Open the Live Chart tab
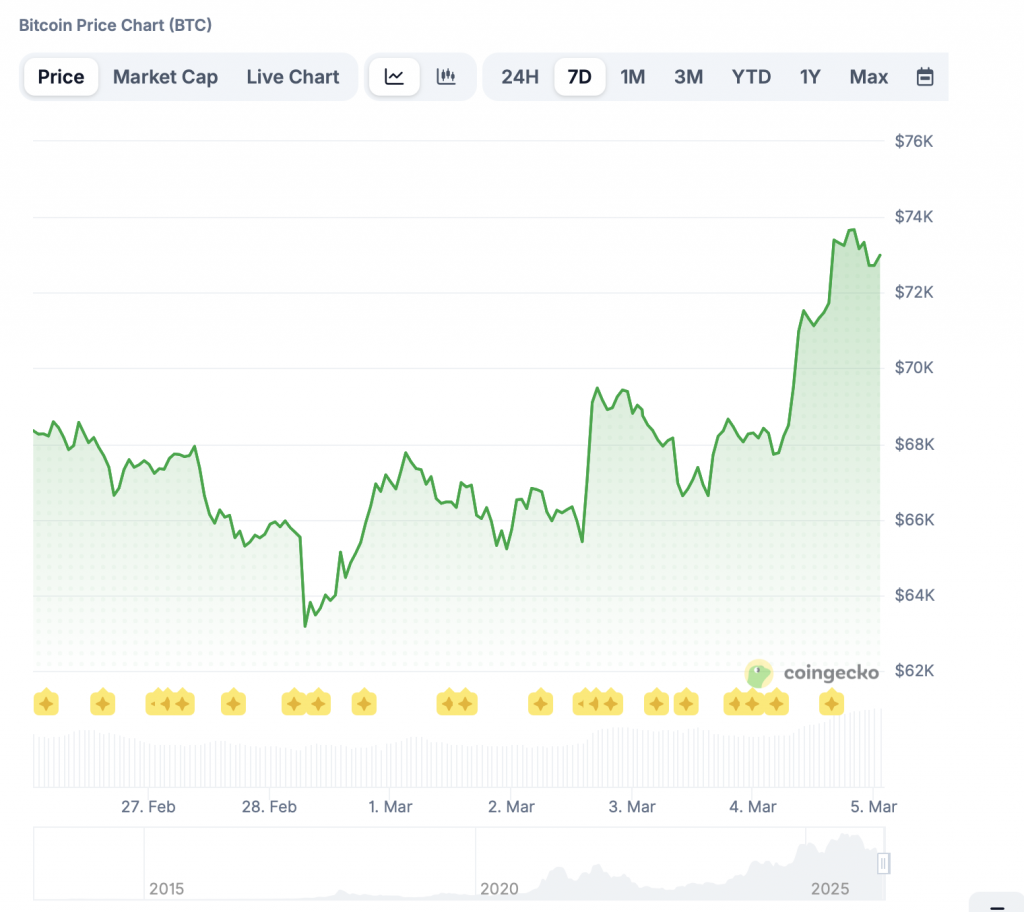 point(293,77)
